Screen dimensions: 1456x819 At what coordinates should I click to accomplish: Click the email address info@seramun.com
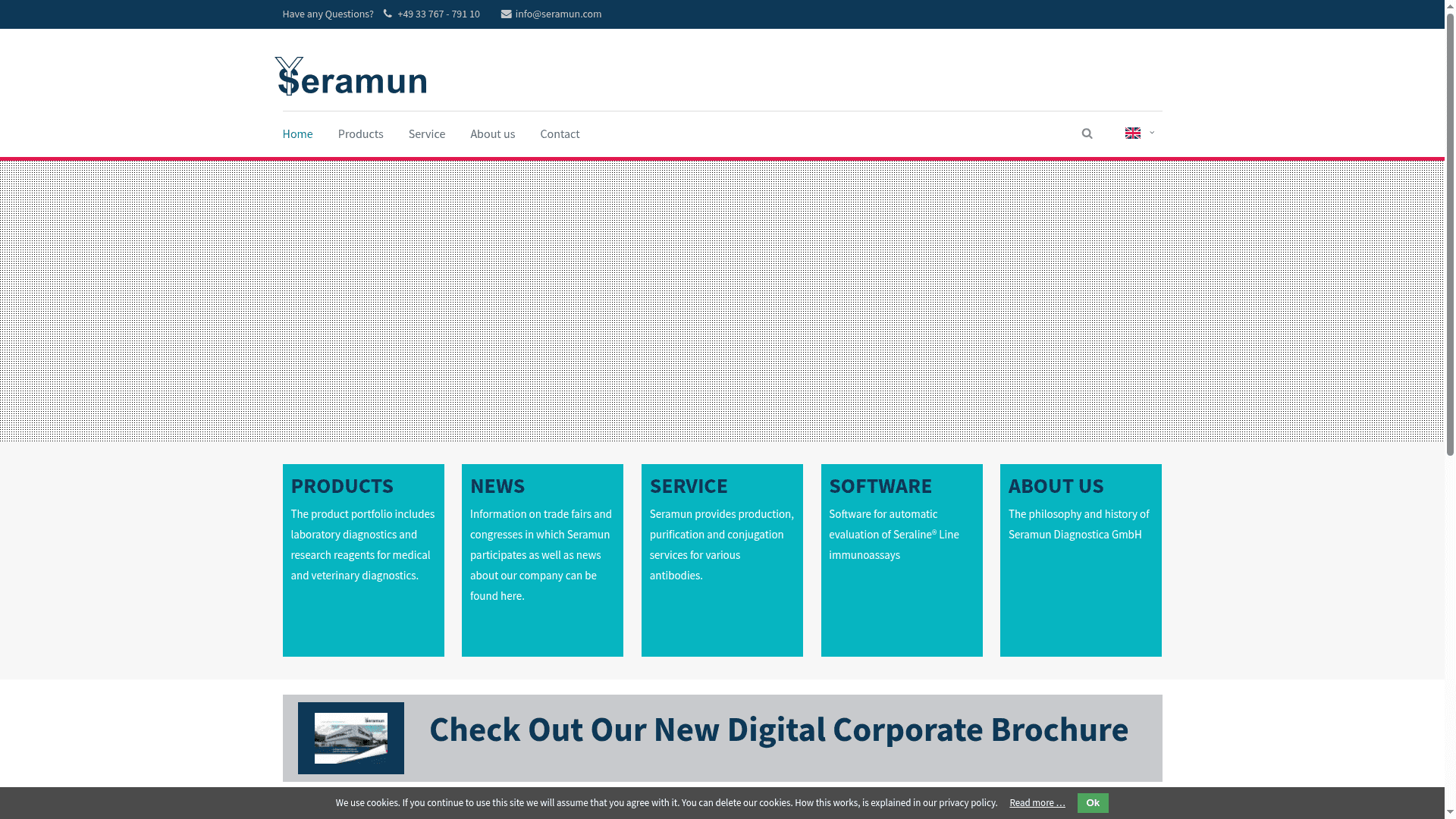558,14
